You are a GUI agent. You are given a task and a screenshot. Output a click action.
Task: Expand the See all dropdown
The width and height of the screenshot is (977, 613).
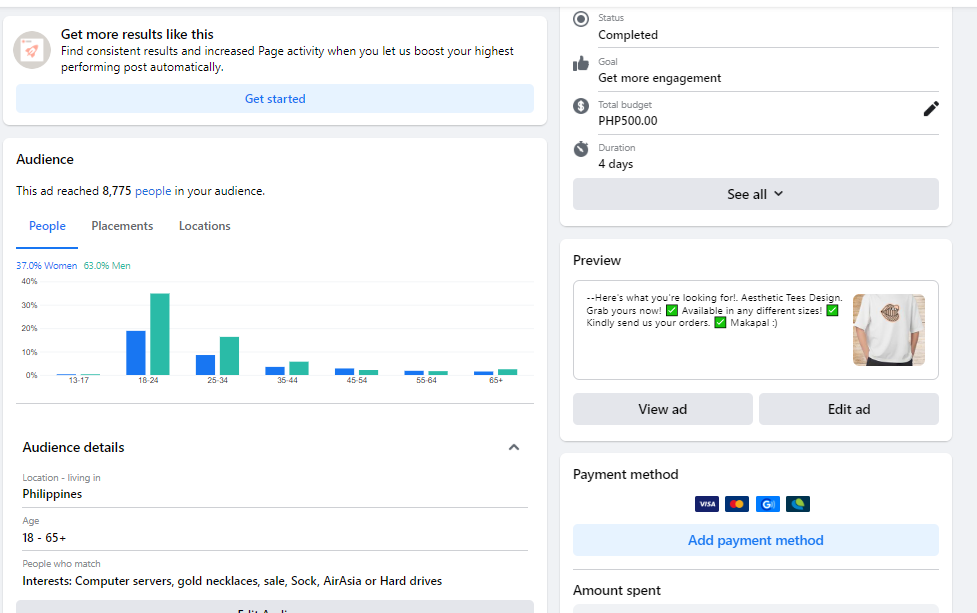755,194
